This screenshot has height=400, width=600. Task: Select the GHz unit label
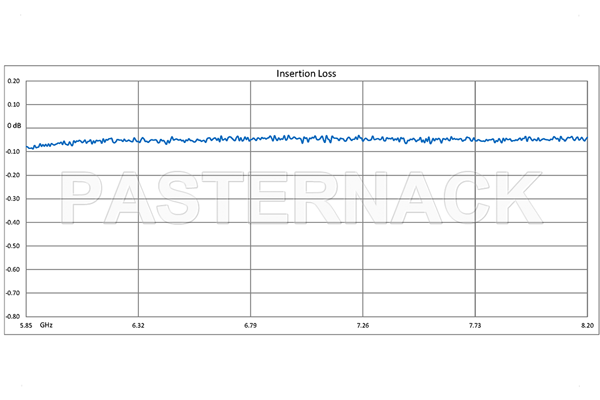coord(47,326)
